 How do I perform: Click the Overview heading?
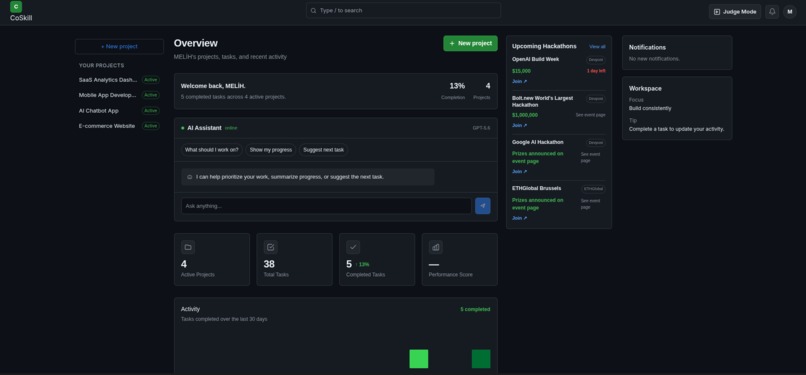tap(196, 43)
